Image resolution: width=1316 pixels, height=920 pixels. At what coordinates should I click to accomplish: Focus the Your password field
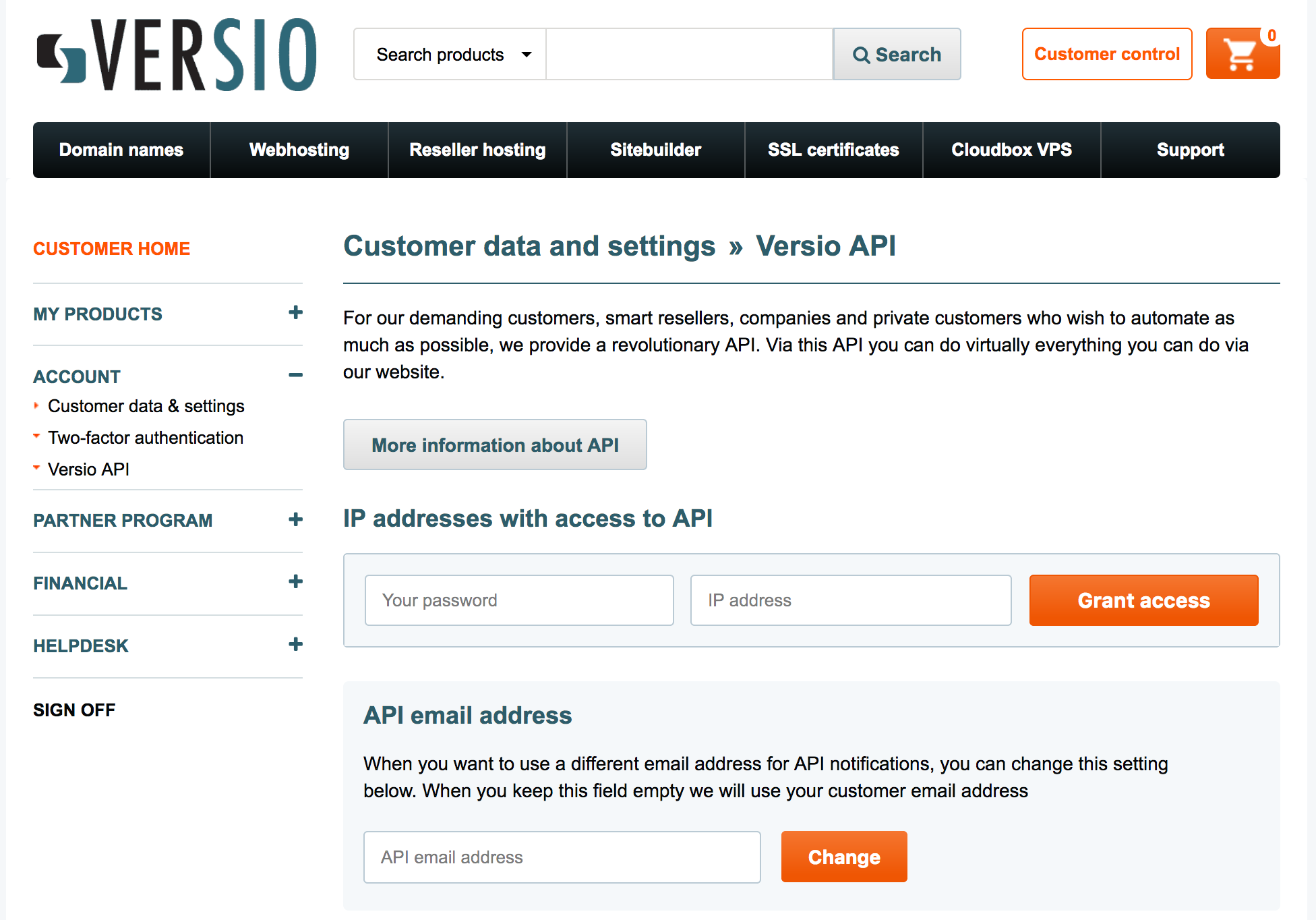click(x=519, y=600)
